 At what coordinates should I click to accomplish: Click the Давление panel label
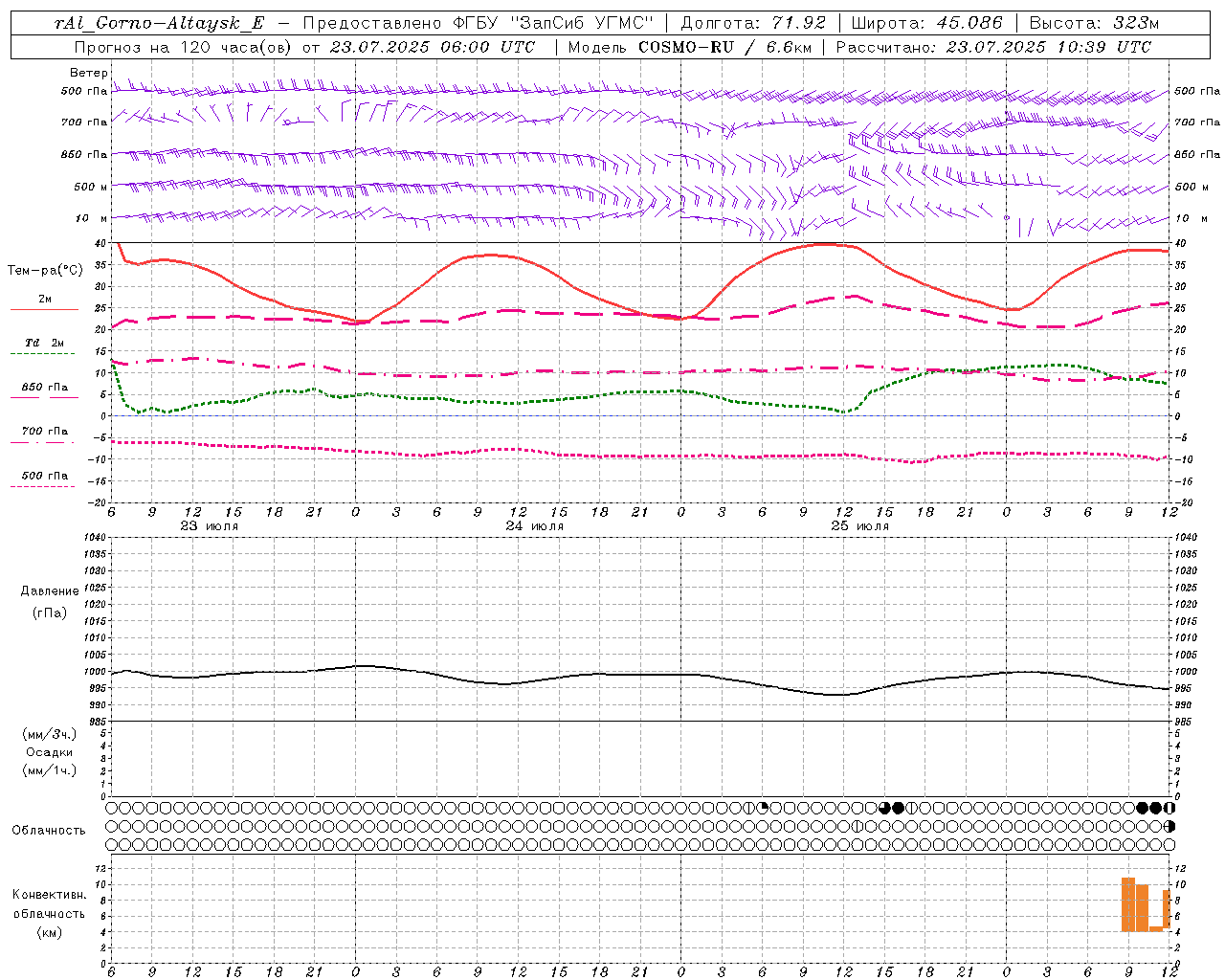(50, 590)
